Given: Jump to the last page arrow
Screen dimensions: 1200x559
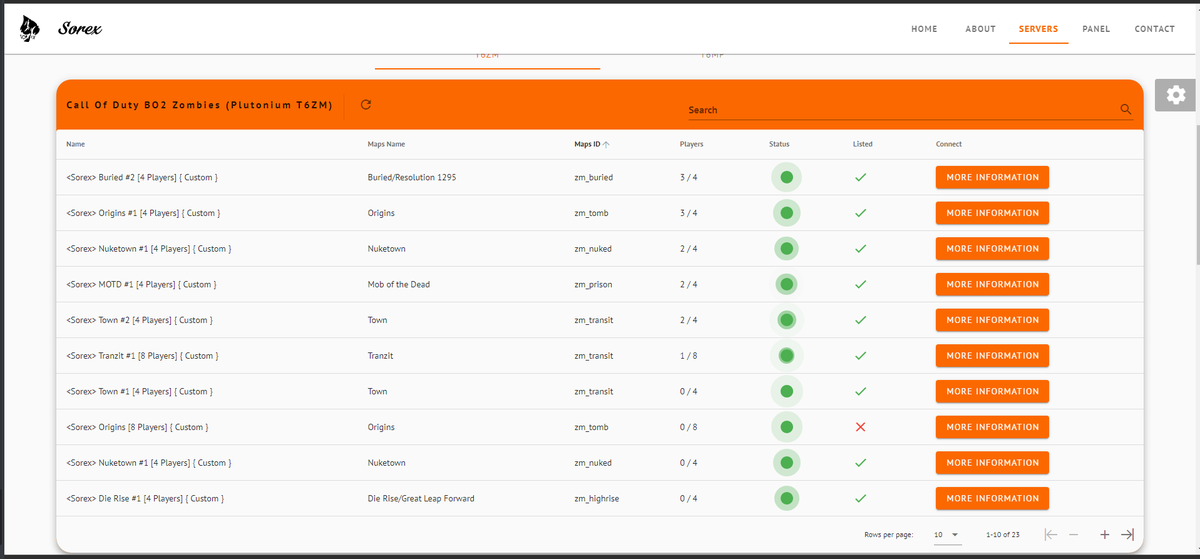Looking at the screenshot, I should 1127,534.
